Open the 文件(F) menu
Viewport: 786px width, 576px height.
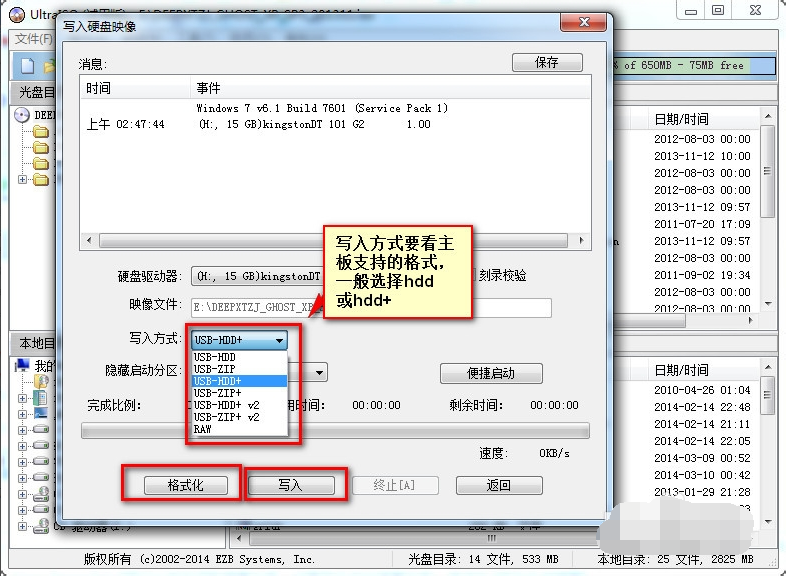tap(33, 39)
